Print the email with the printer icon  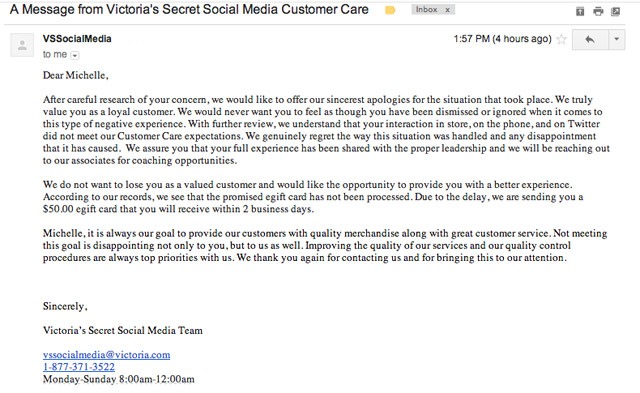coord(598,11)
